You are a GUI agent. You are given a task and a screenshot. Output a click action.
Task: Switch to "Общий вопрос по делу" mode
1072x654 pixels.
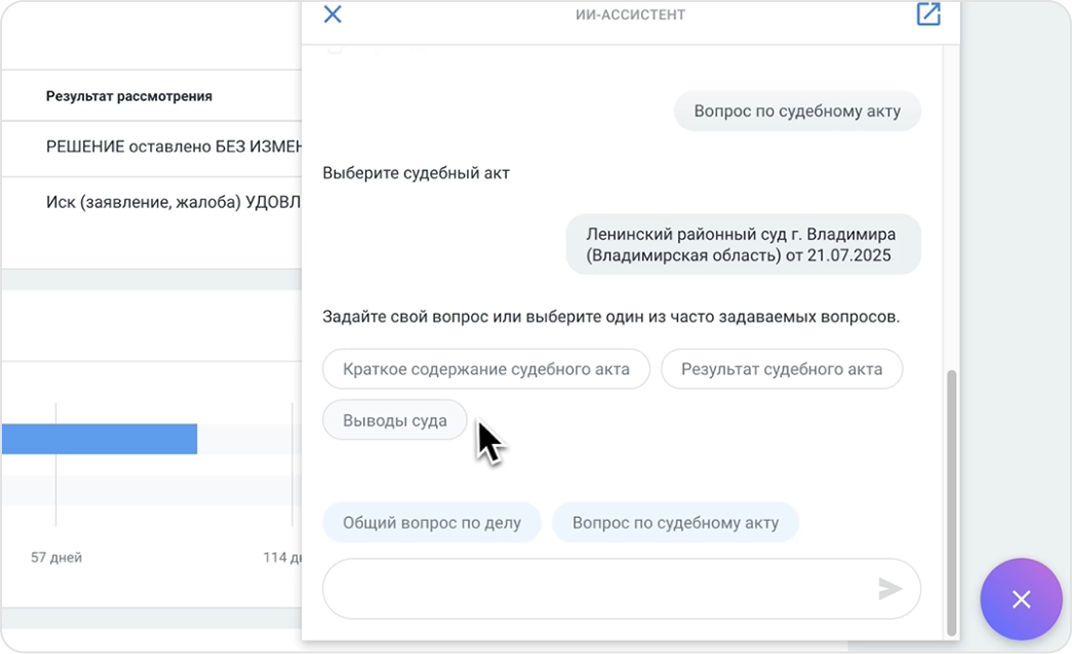(431, 522)
